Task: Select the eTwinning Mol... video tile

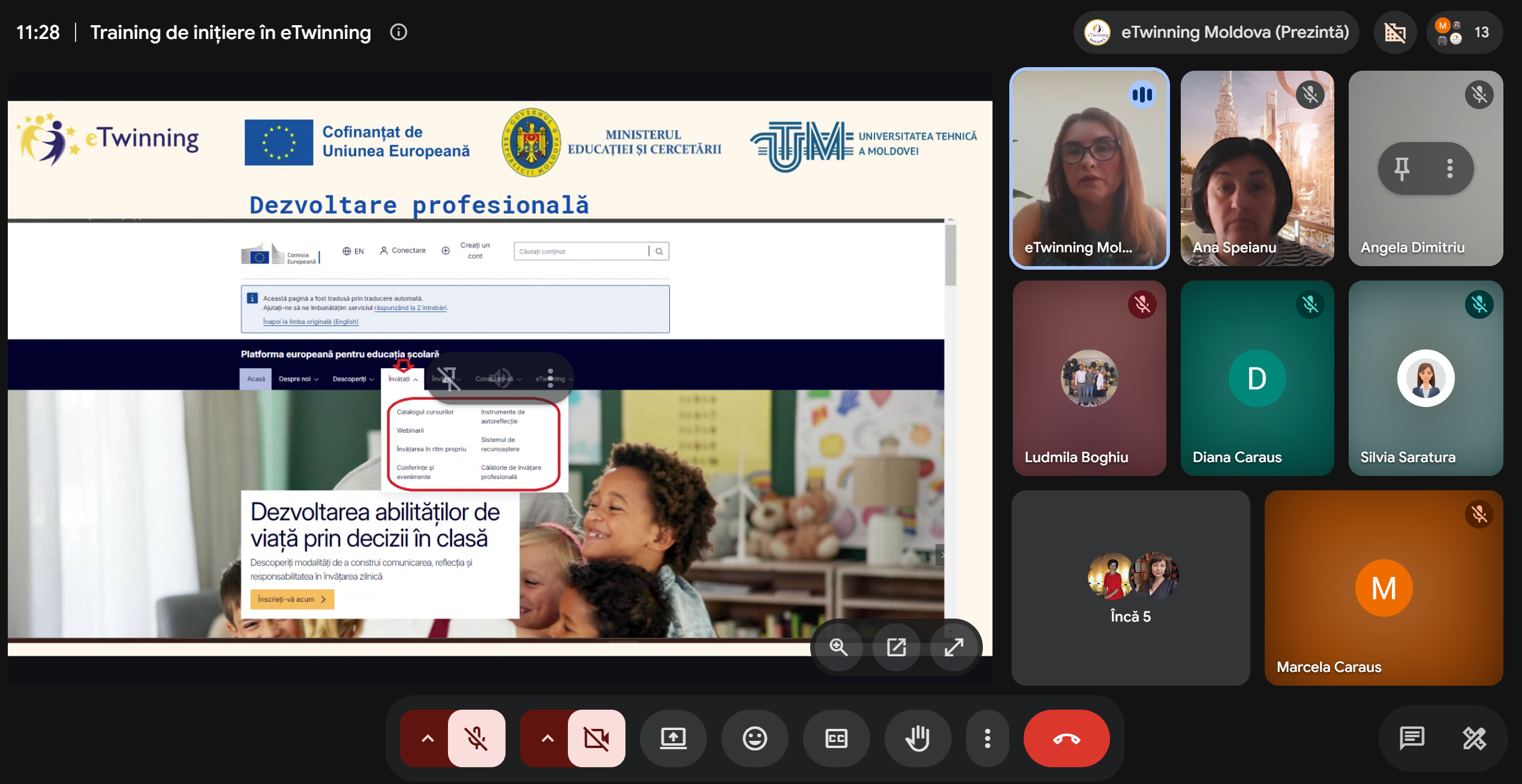Action: click(x=1090, y=168)
